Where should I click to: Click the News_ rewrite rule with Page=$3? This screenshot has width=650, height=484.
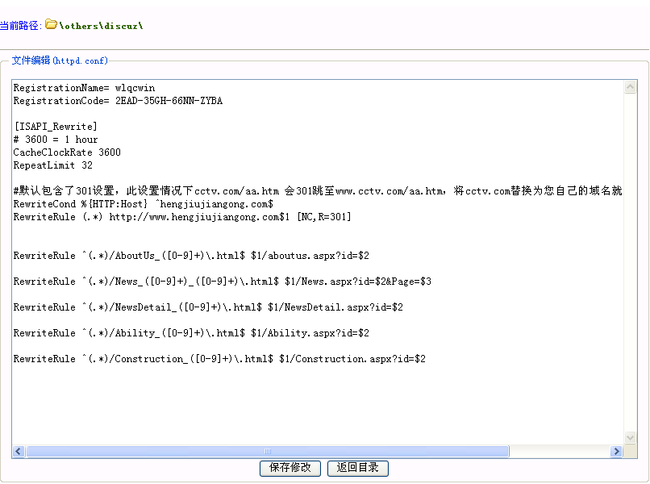(x=222, y=281)
